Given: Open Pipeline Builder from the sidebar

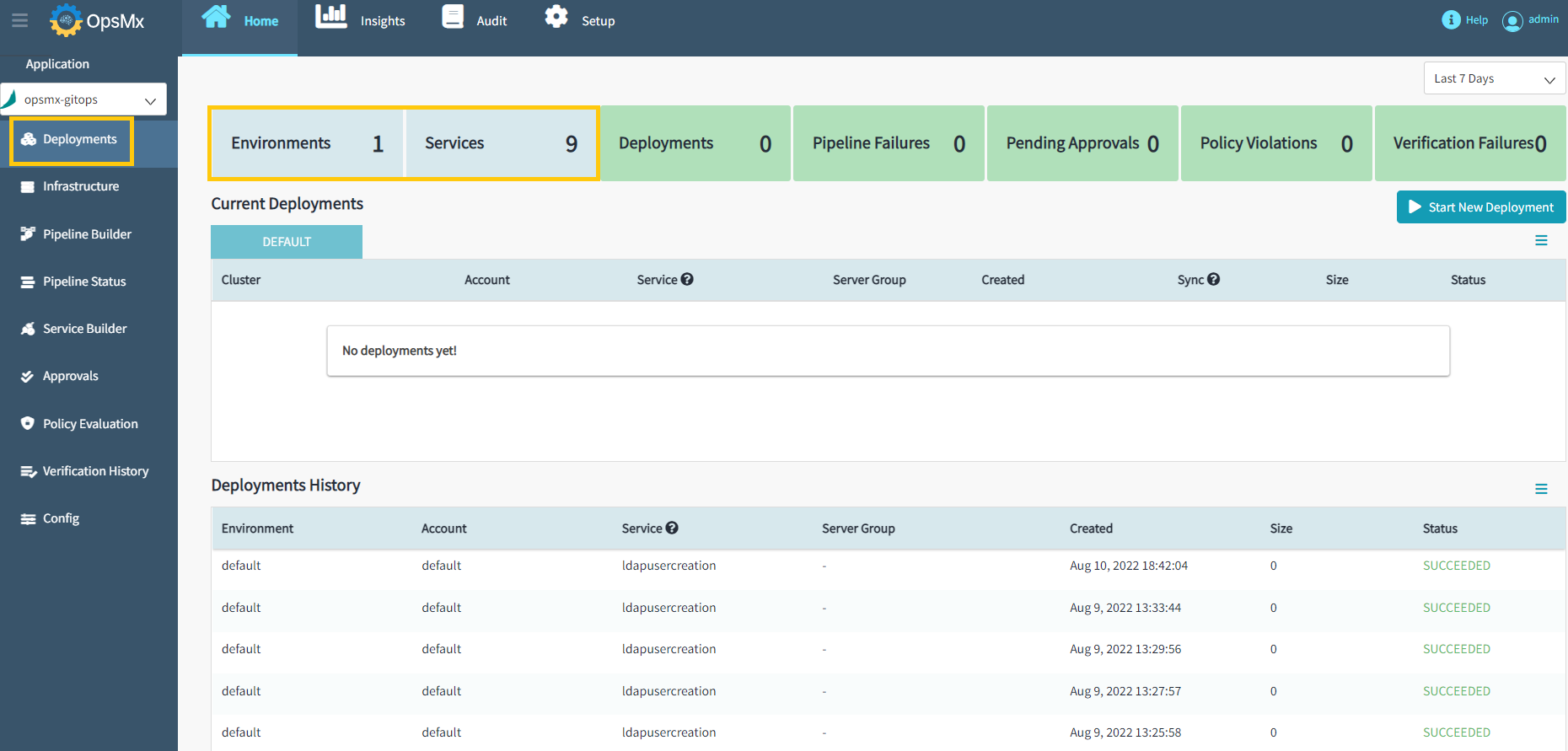Looking at the screenshot, I should click(x=87, y=234).
